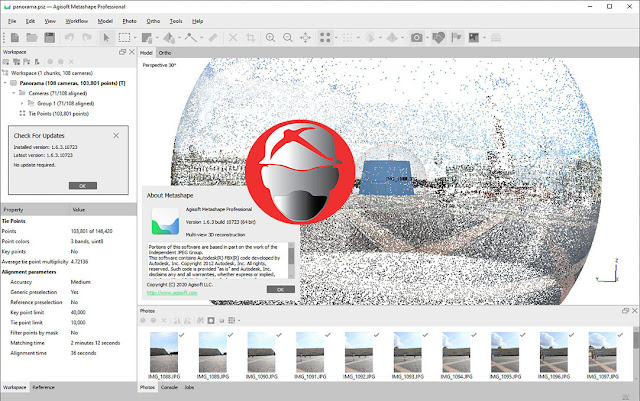Click the New document icon
Screen dimensions: 640x401
point(15,38)
